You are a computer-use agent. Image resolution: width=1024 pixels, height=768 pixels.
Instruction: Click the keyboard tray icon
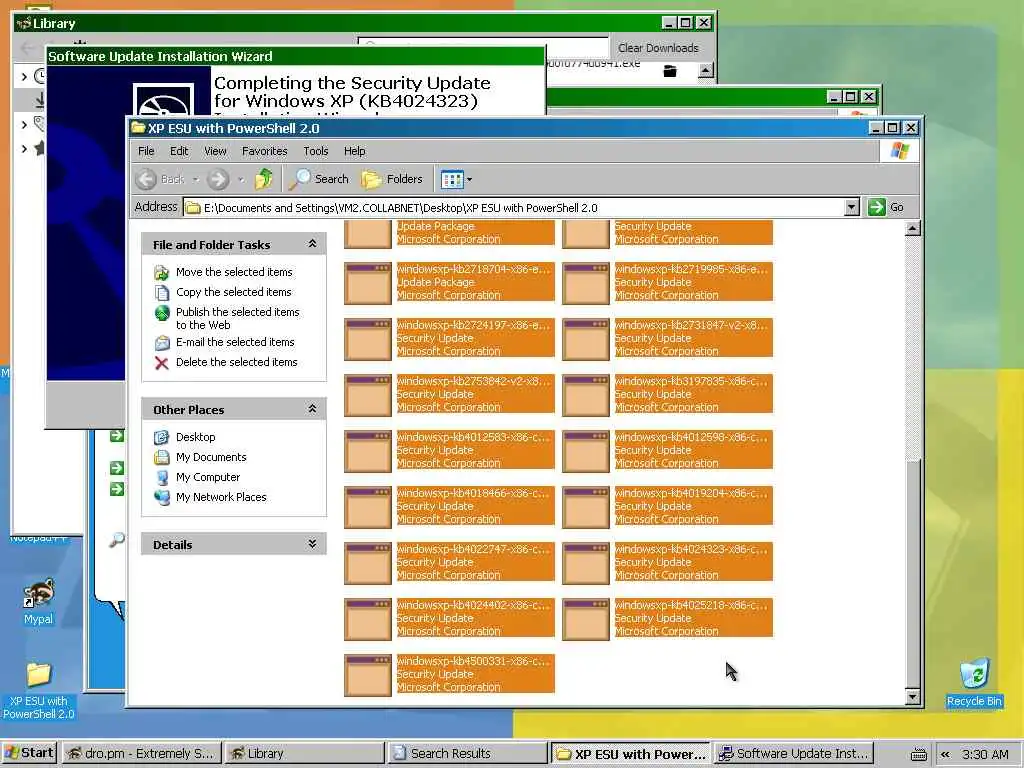coord(918,754)
